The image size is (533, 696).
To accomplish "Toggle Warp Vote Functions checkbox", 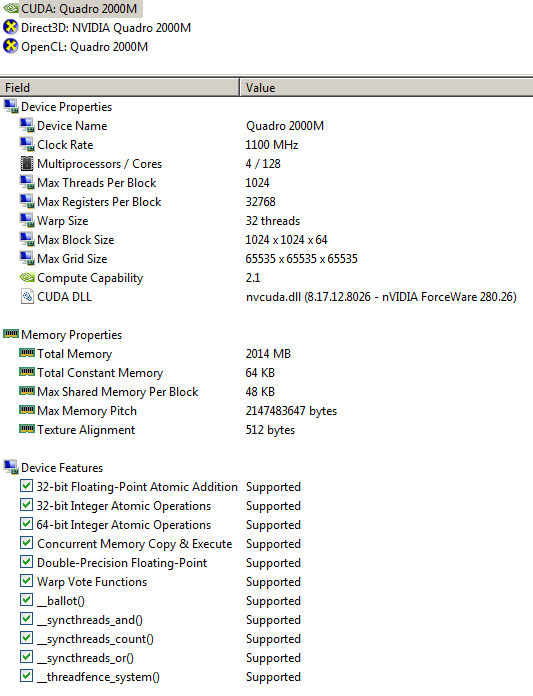I will click(x=27, y=581).
